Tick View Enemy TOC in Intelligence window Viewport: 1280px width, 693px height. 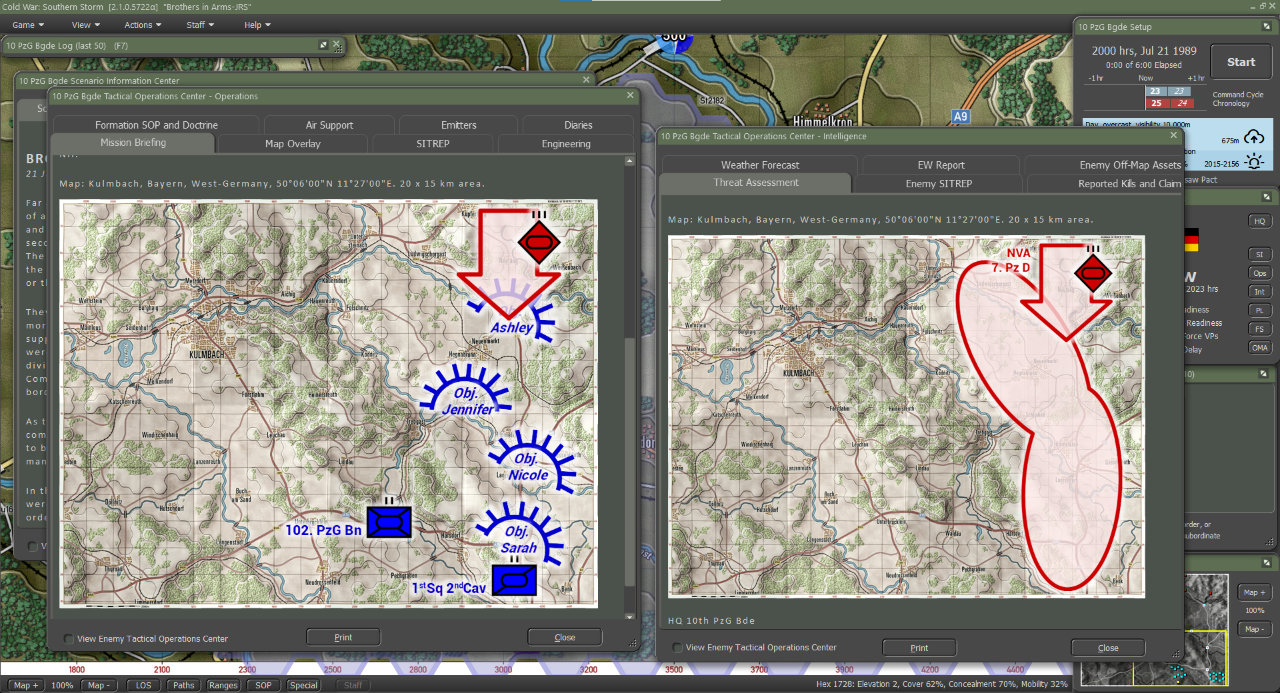click(x=678, y=648)
